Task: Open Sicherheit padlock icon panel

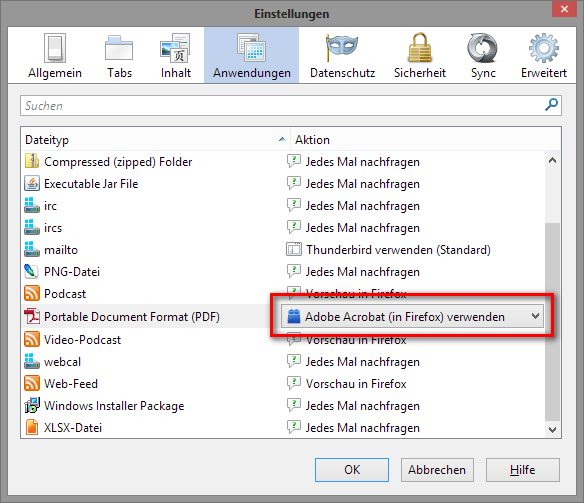Action: pos(420,47)
